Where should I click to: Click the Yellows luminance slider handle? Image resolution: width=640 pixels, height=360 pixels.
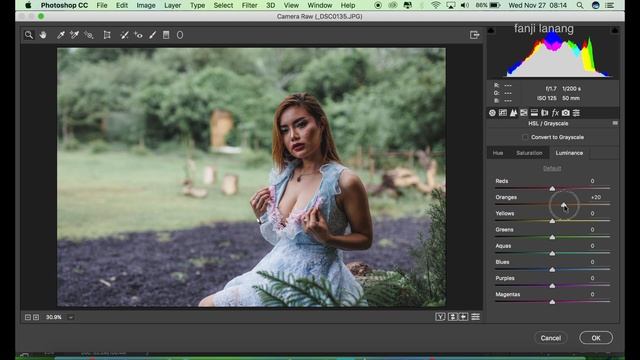(552, 221)
